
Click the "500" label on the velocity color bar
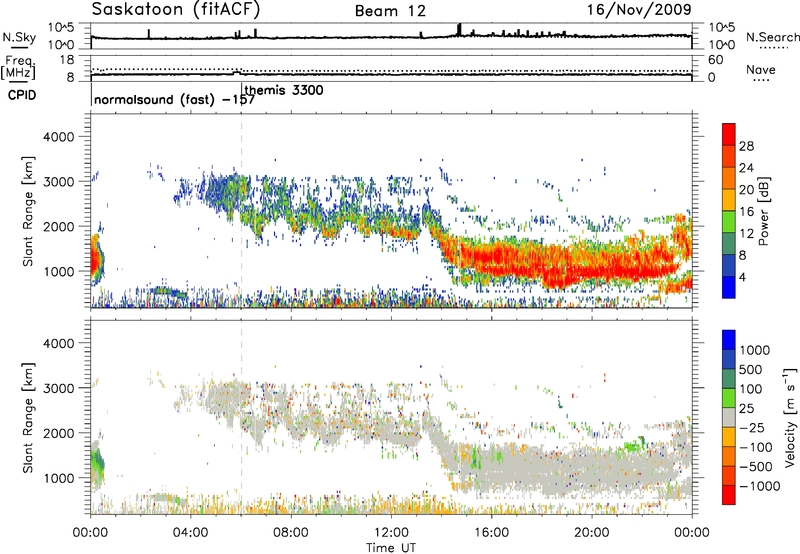751,370
